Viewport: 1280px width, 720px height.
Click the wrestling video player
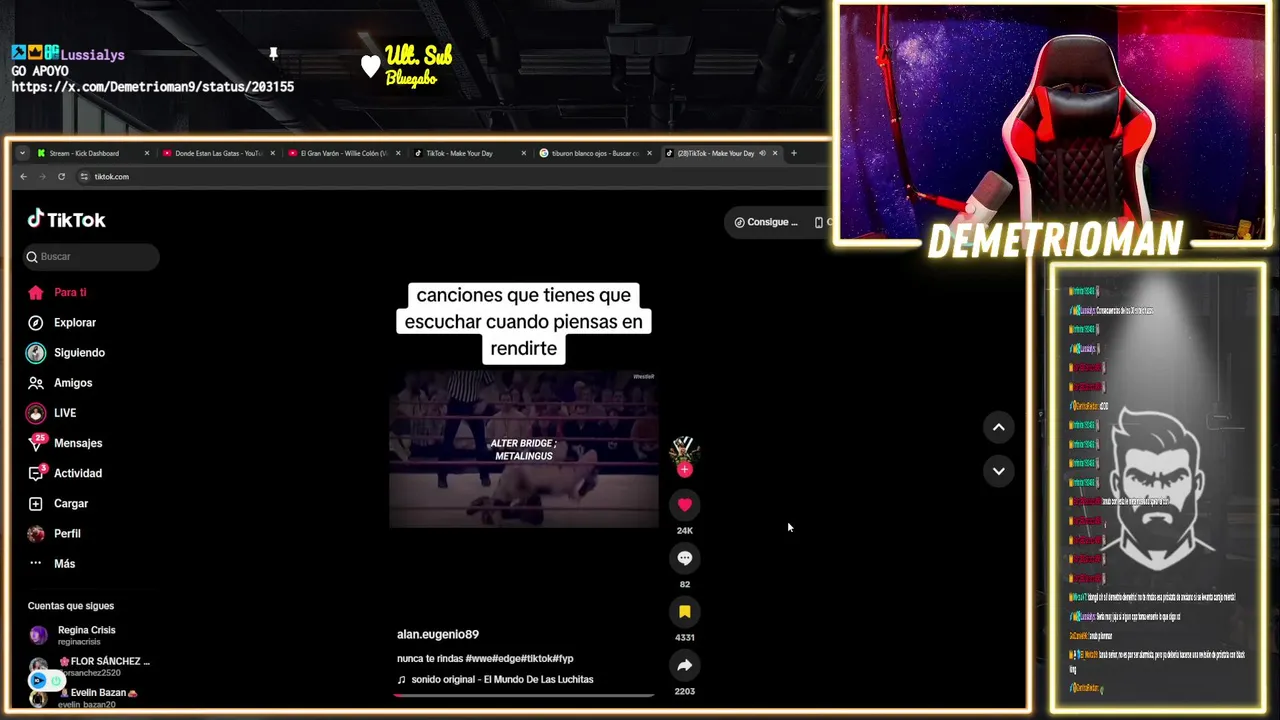[x=524, y=449]
